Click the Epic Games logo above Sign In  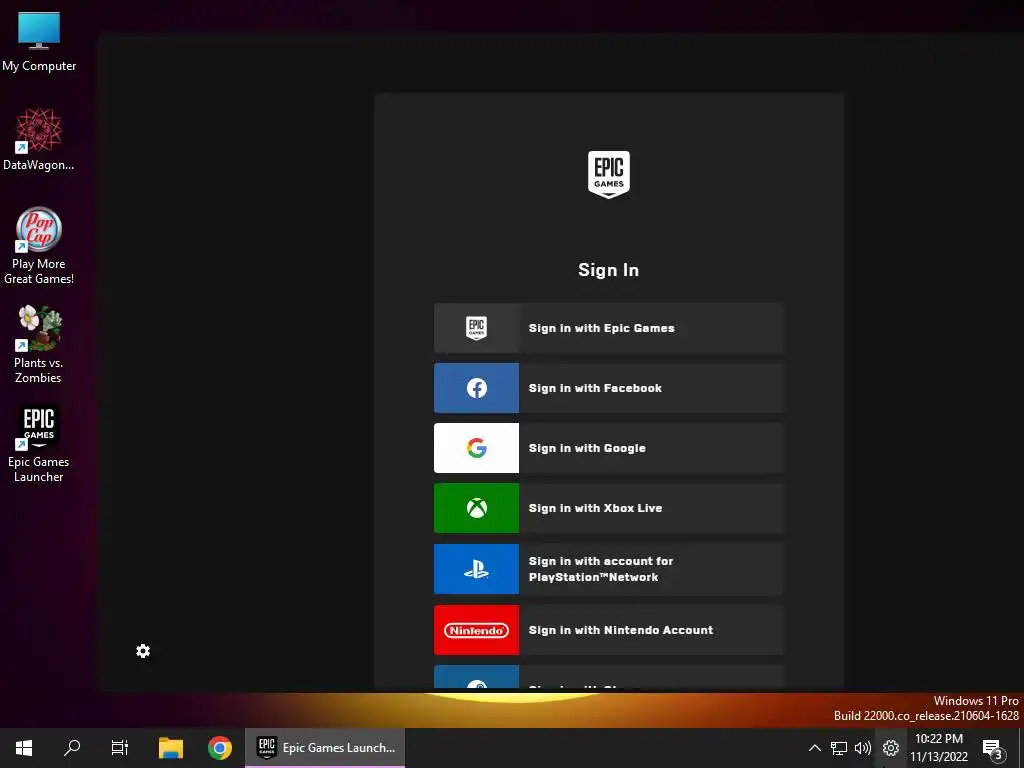(x=609, y=174)
